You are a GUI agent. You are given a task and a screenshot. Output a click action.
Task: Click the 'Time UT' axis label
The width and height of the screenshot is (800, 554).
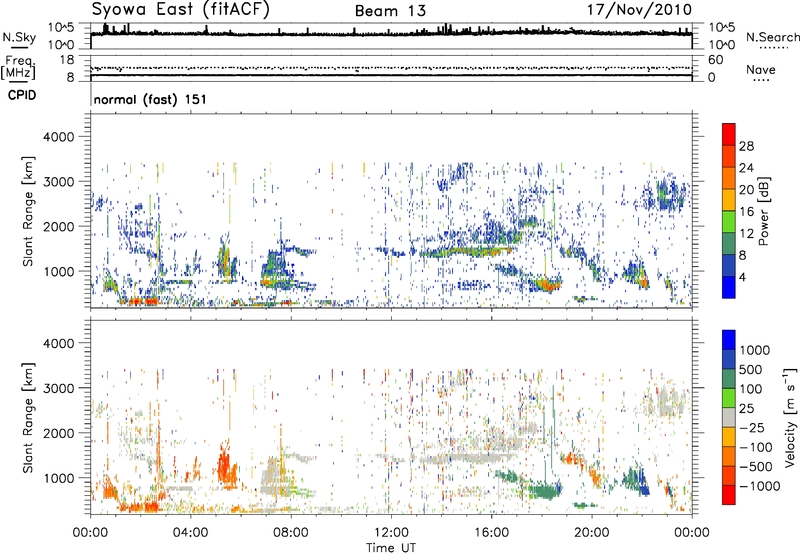click(x=391, y=547)
